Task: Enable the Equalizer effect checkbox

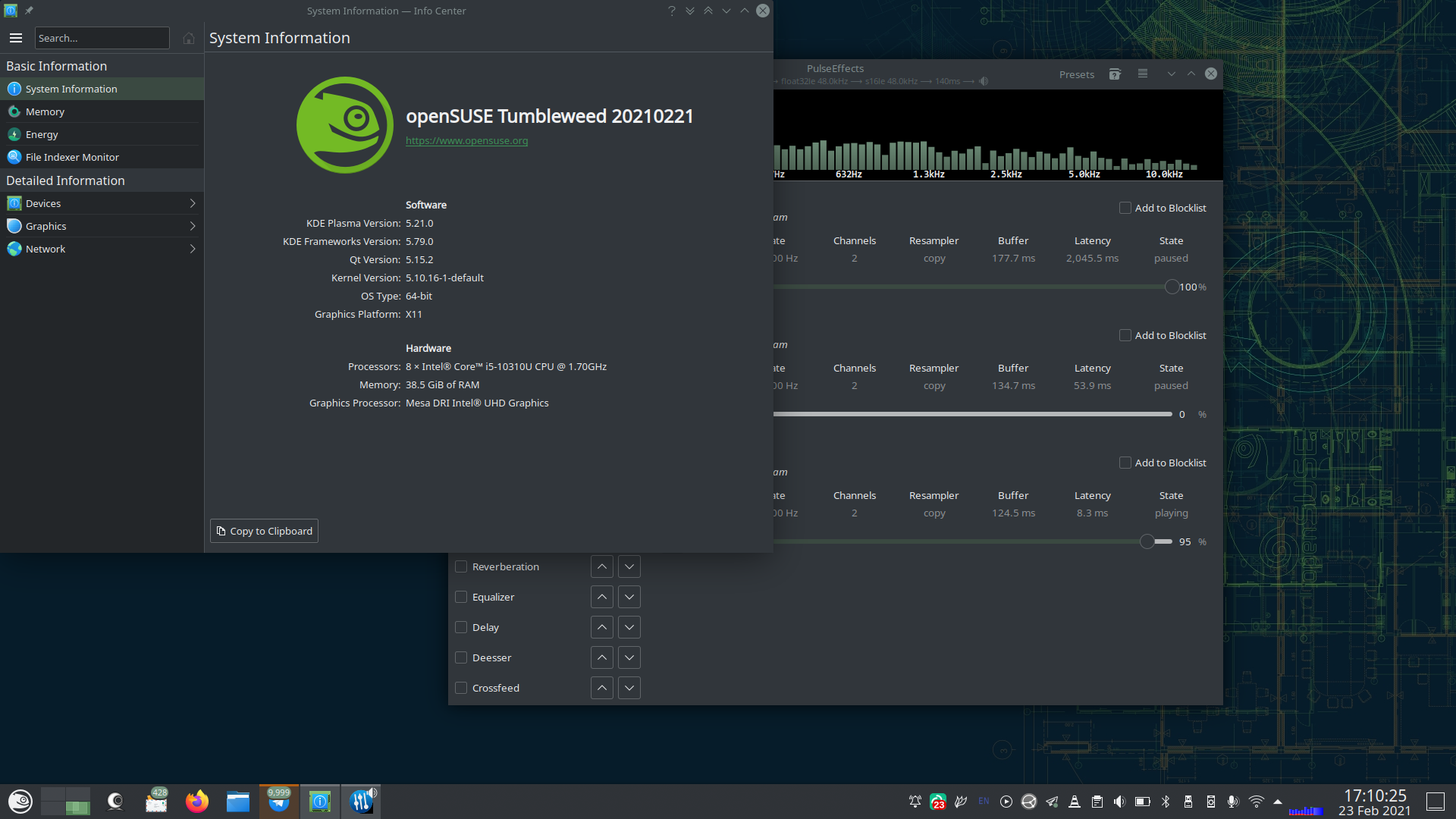Action: tap(461, 597)
